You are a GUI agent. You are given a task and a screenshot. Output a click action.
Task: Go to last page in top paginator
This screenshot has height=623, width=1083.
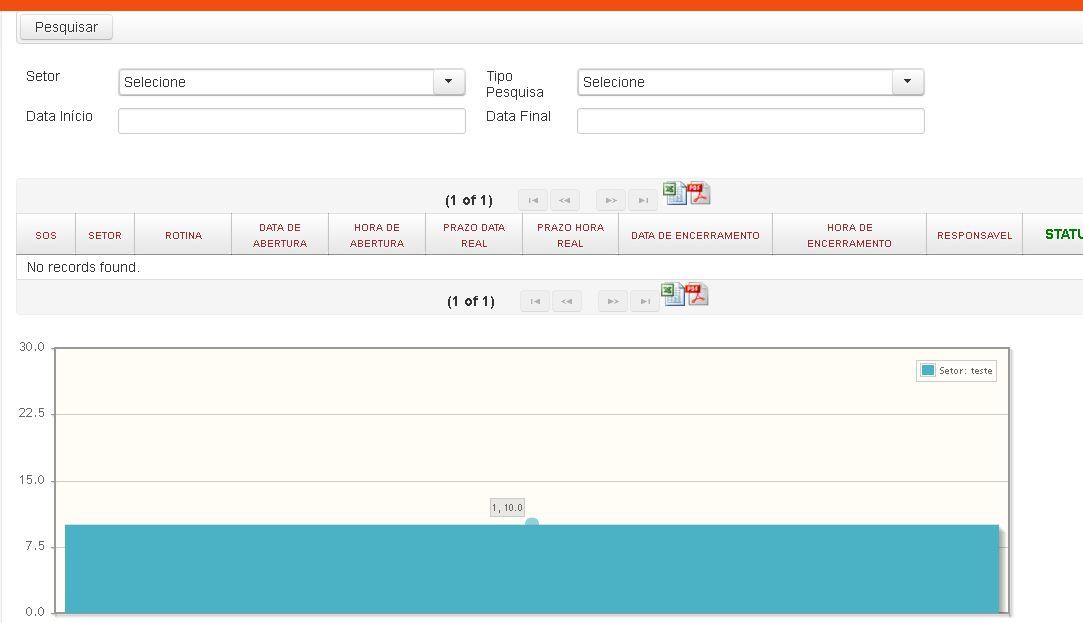point(643,200)
